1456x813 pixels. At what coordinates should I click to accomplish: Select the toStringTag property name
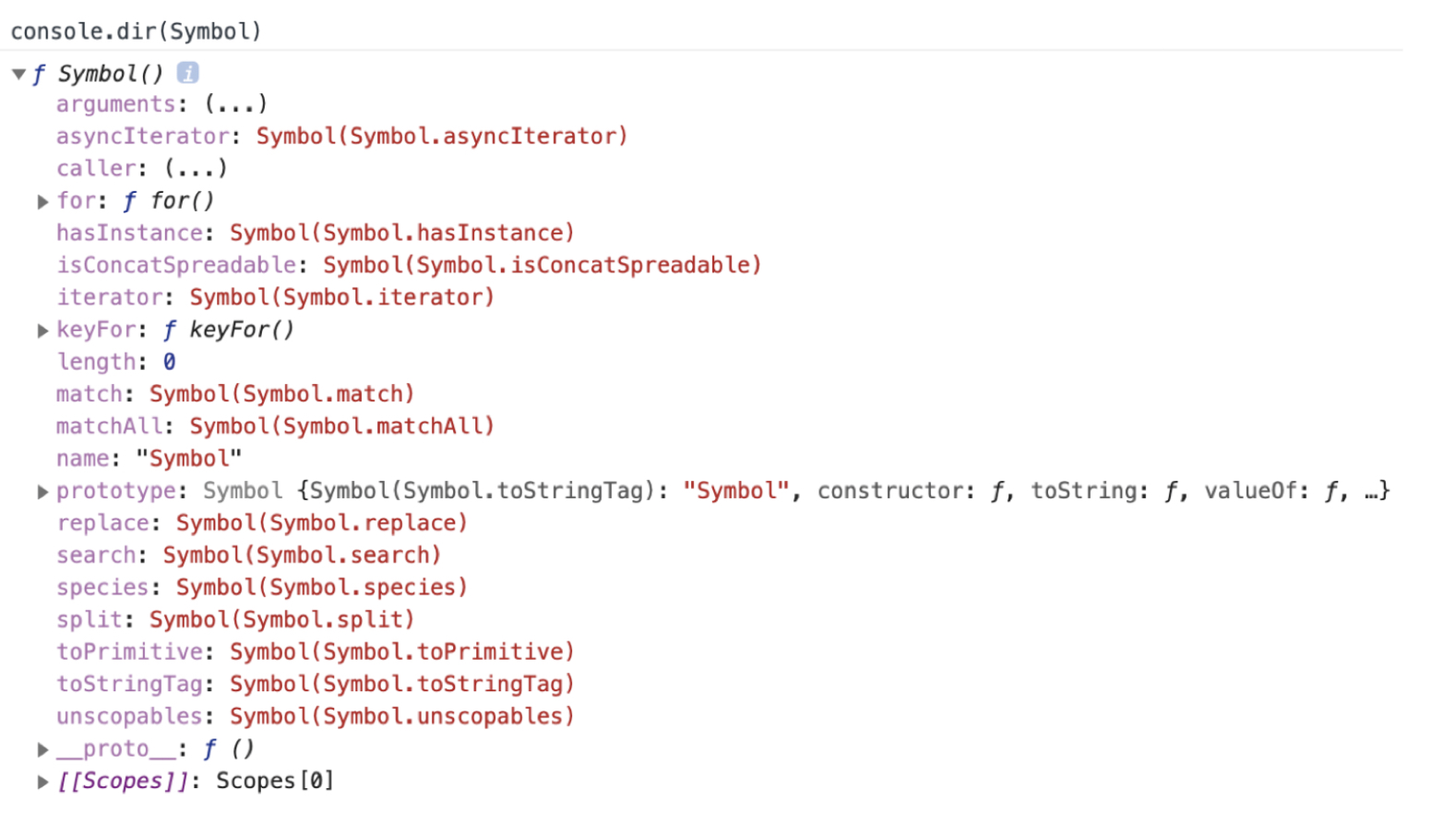[129, 685]
